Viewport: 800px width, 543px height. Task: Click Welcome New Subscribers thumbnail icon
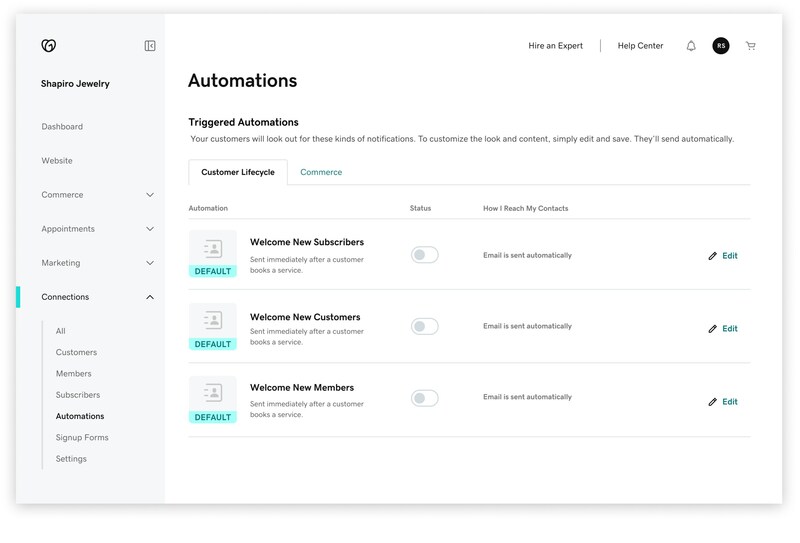(212, 248)
